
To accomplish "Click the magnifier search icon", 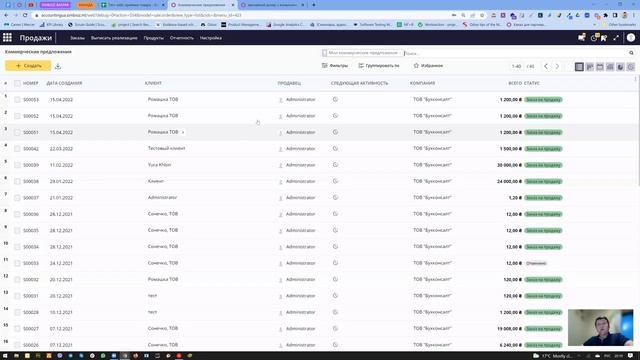I will [631, 53].
